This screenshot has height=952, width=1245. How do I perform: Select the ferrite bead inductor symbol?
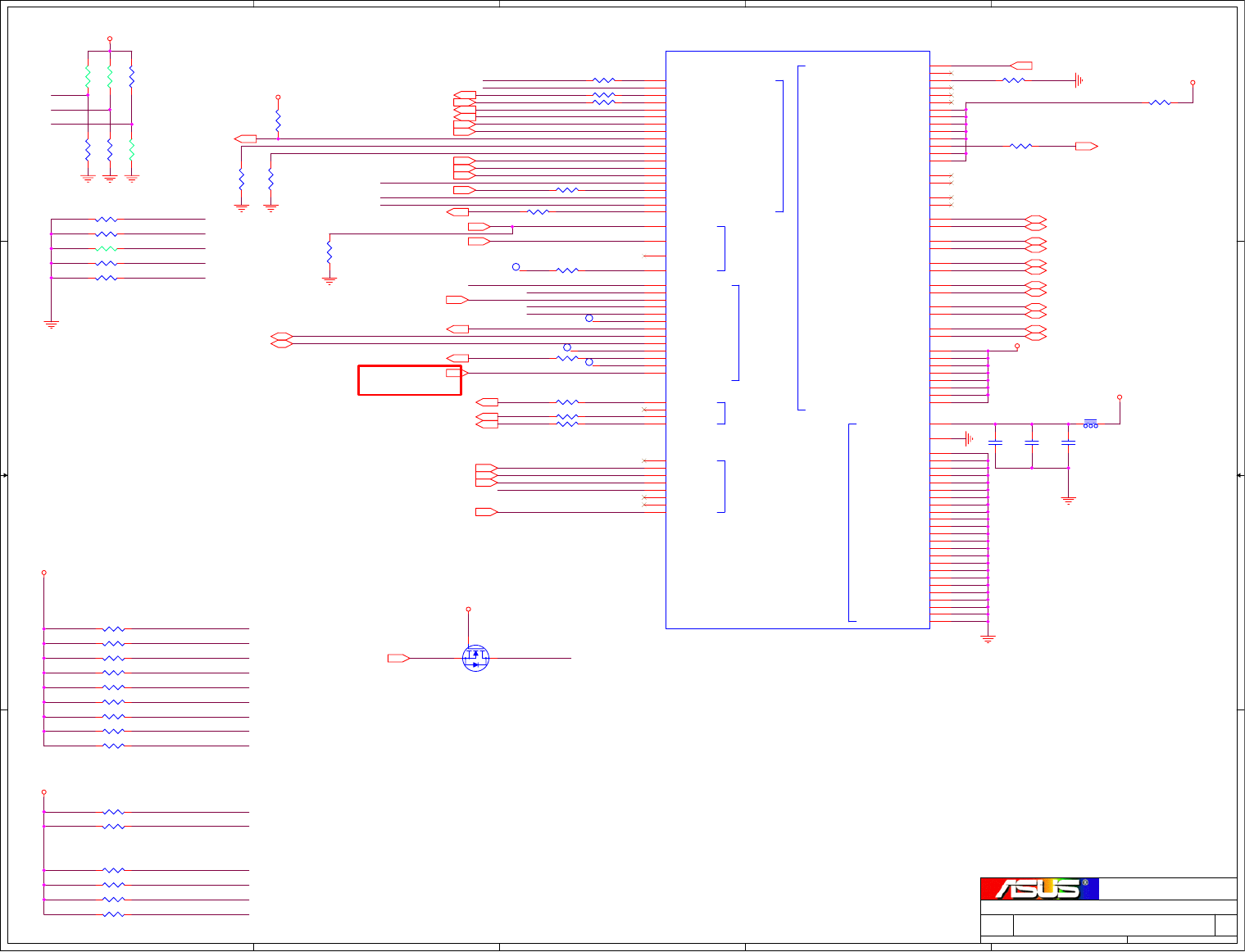click(x=1091, y=424)
